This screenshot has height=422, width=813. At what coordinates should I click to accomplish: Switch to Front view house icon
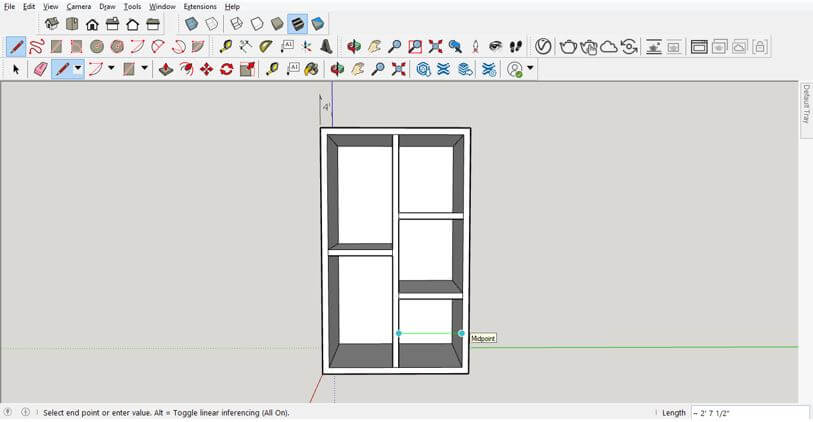pos(92,24)
